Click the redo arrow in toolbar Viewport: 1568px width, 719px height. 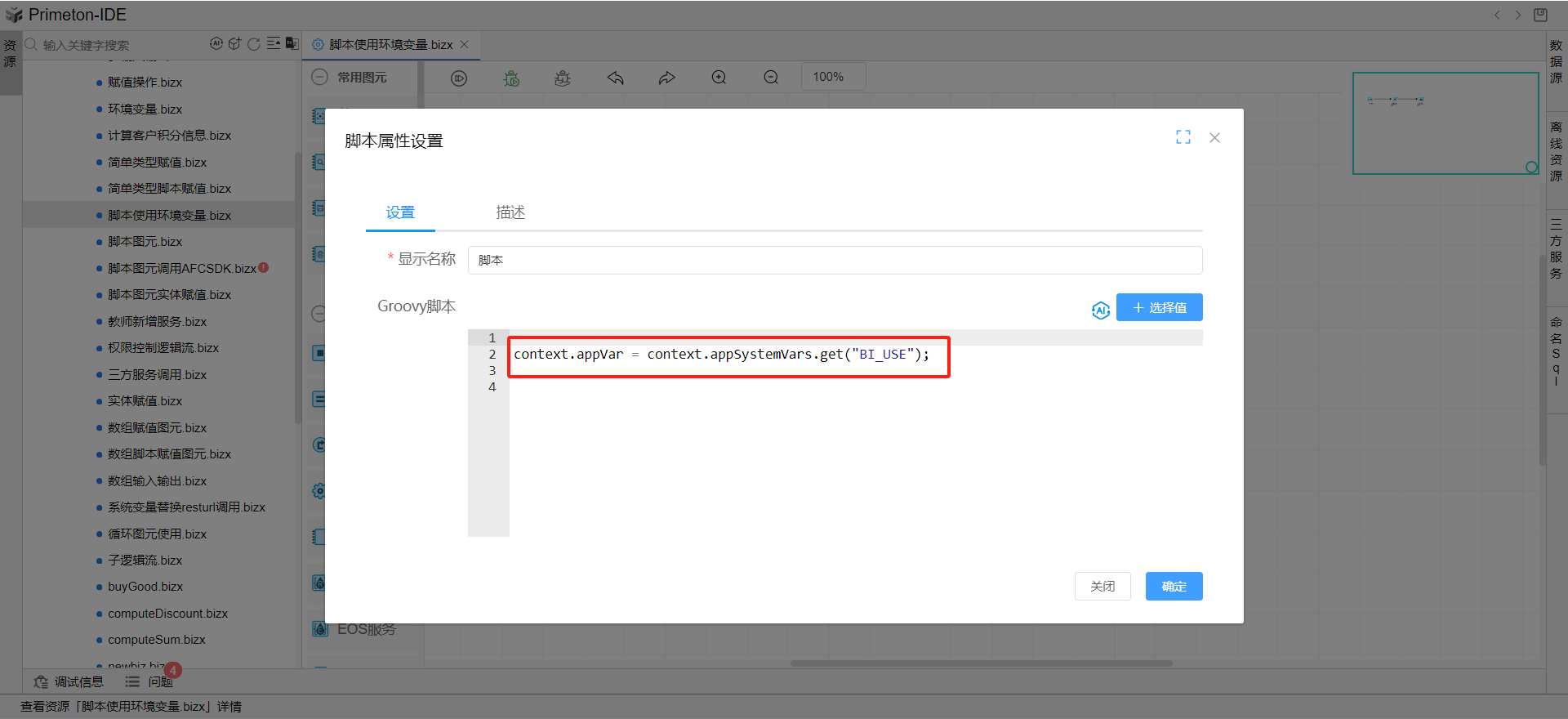[667, 78]
